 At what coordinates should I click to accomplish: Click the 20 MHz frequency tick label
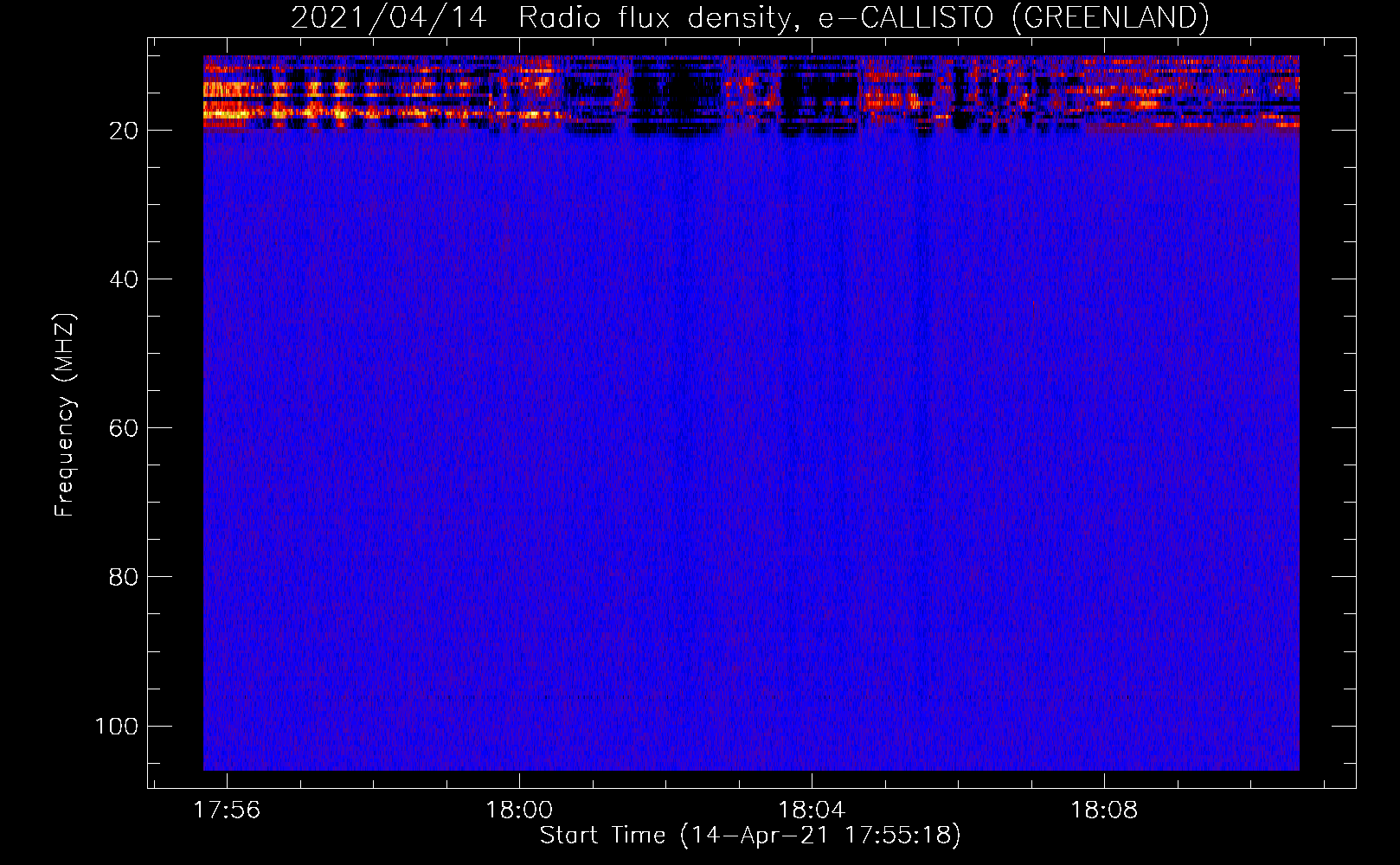point(124,131)
